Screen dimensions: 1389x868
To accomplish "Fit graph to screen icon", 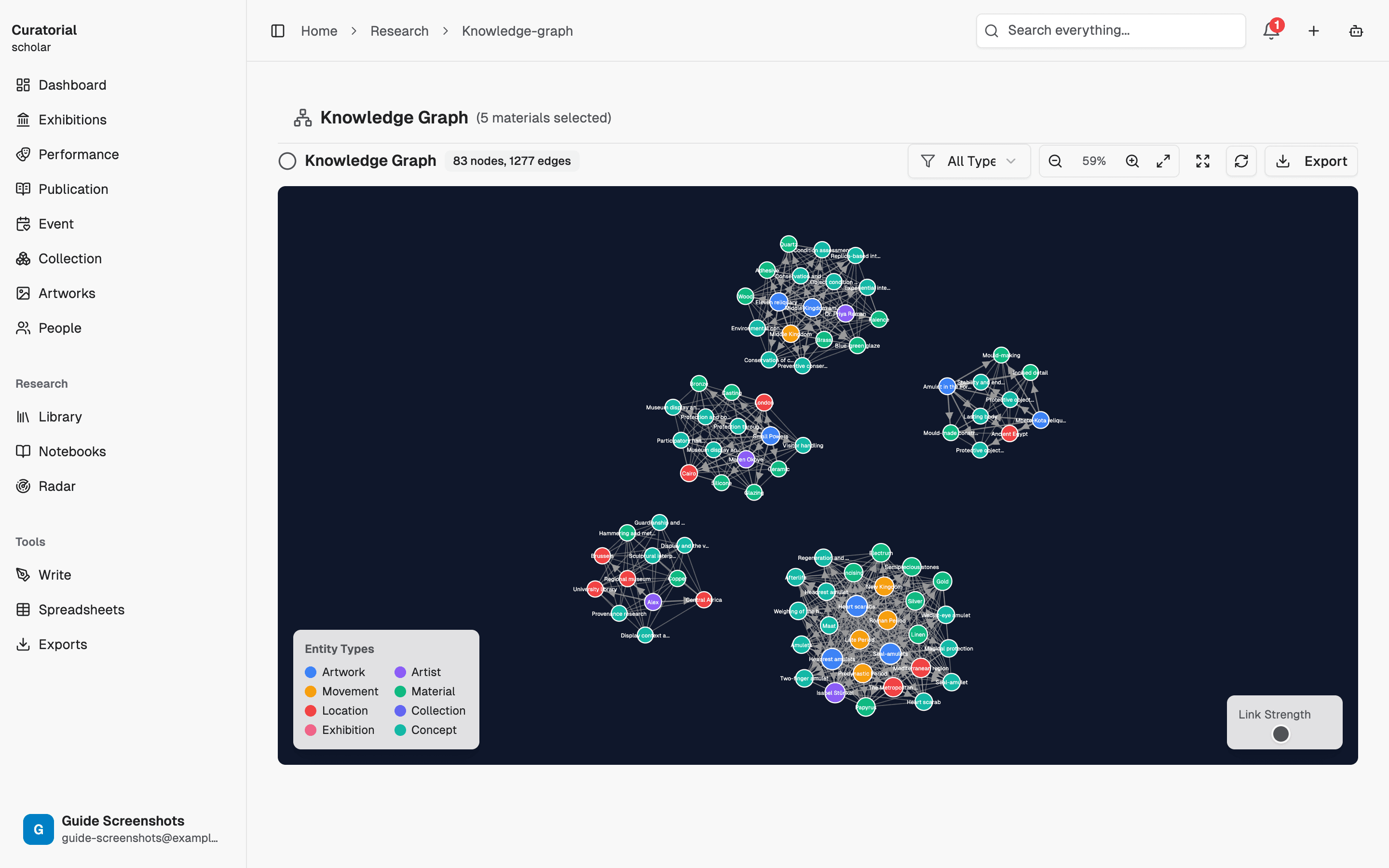I will tap(1202, 162).
